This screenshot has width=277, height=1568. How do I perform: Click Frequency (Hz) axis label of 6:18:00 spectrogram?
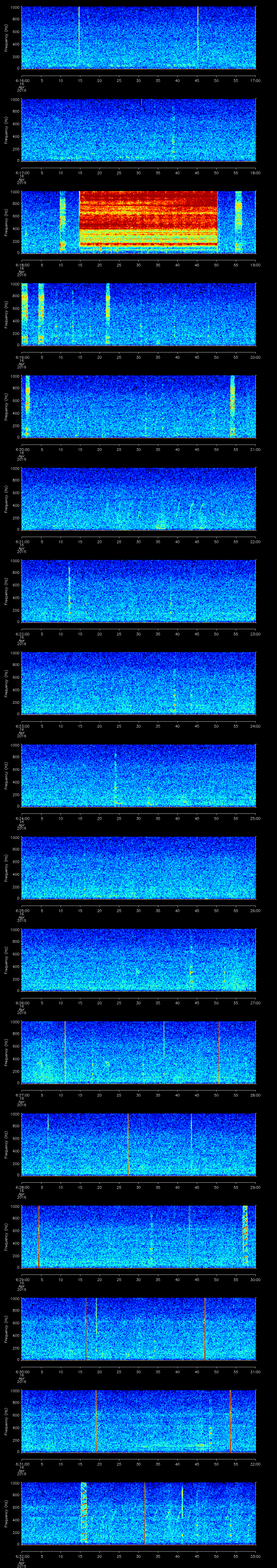click(x=6, y=222)
